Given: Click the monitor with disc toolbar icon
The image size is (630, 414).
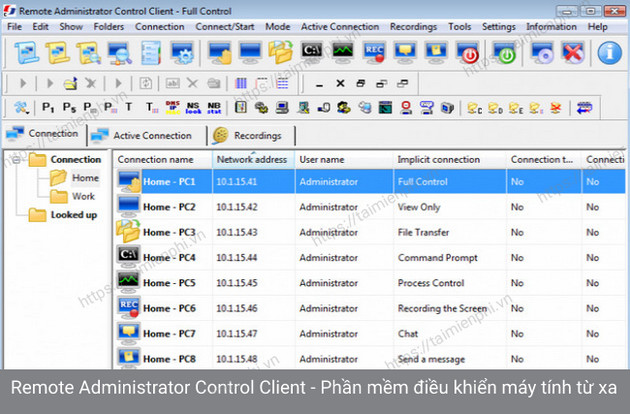Looking at the screenshot, I should pos(542,53).
